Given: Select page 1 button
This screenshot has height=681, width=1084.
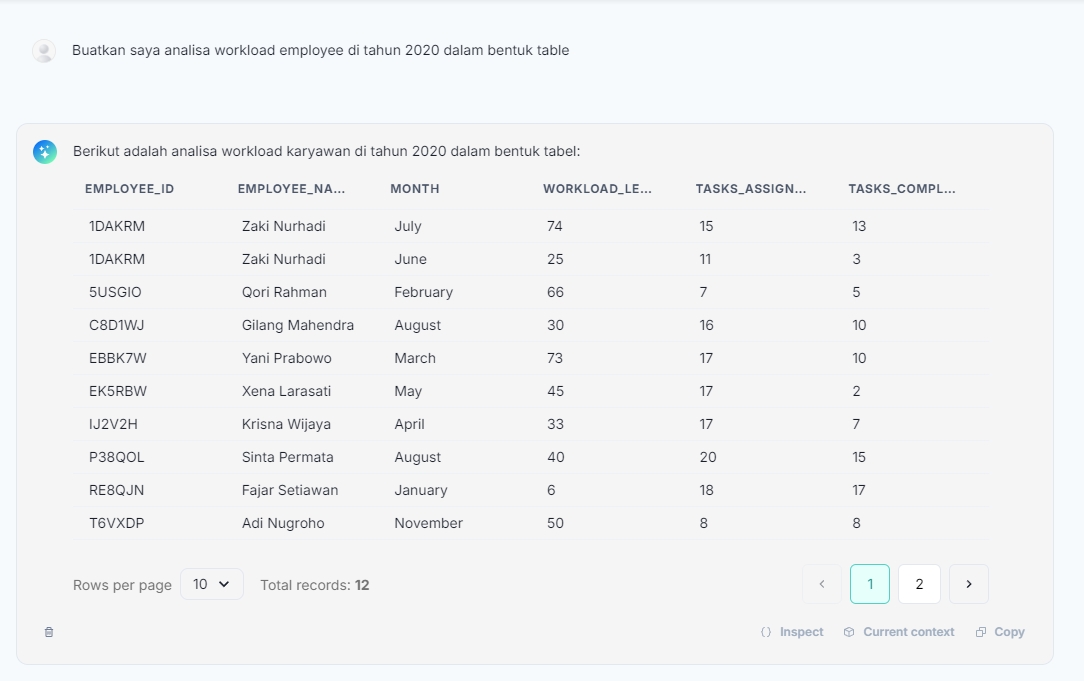Looking at the screenshot, I should coord(870,584).
